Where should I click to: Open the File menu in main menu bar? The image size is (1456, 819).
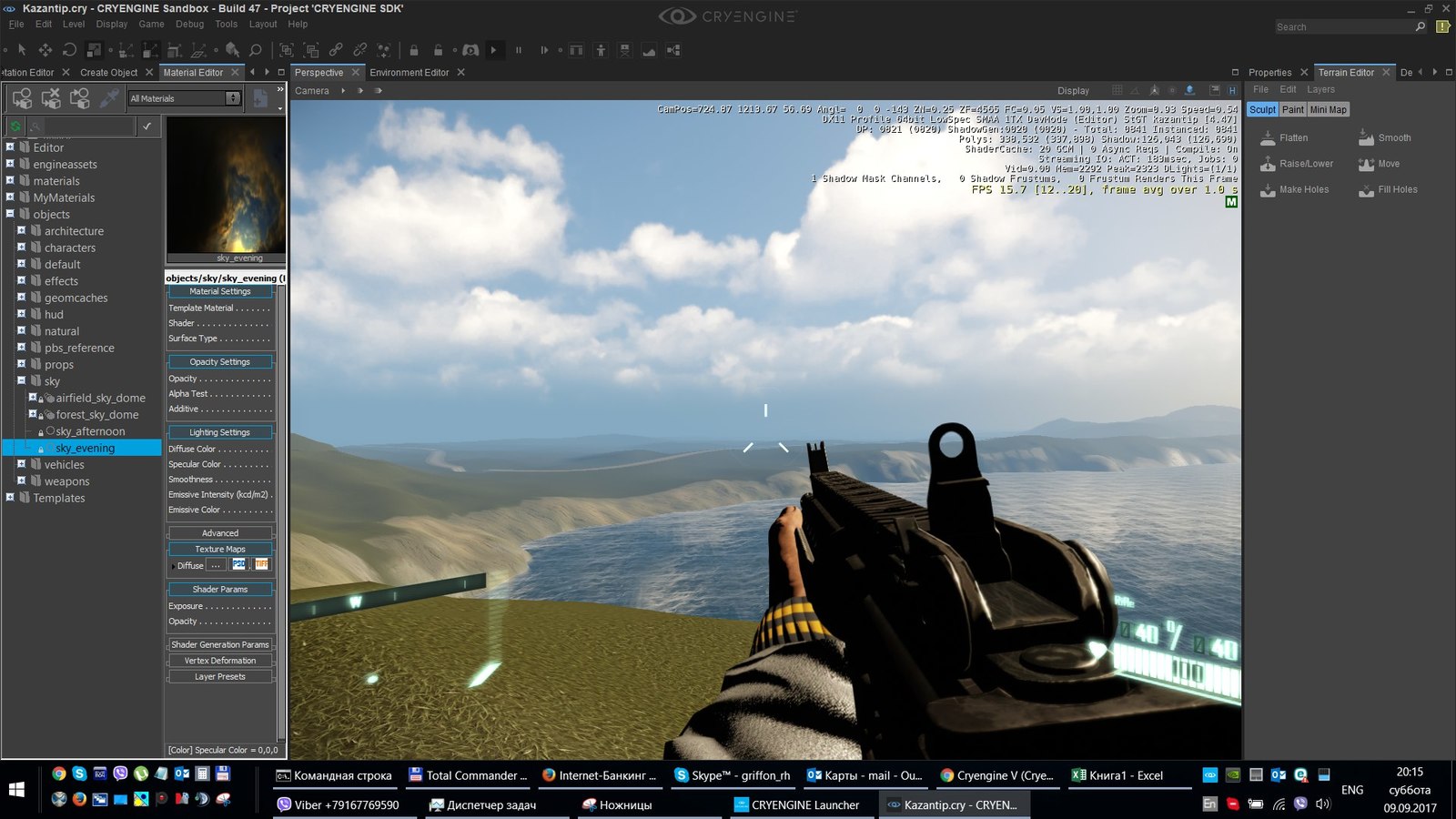tap(16, 25)
